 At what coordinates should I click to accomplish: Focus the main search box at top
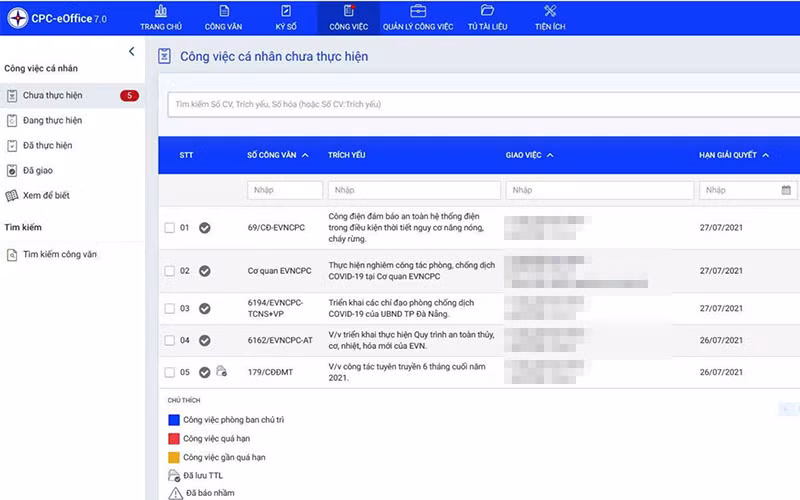pos(480,104)
